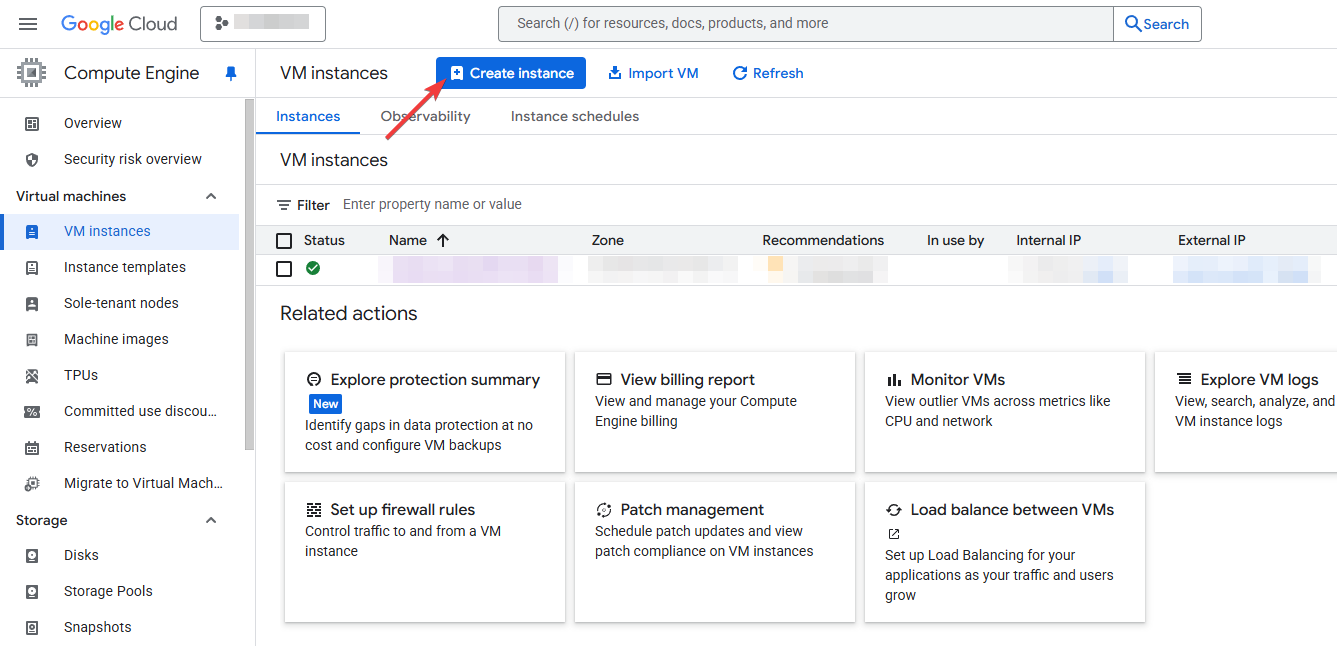Viewport: 1337px width, 646px height.
Task: Click the Machine images icon
Action: click(x=32, y=340)
